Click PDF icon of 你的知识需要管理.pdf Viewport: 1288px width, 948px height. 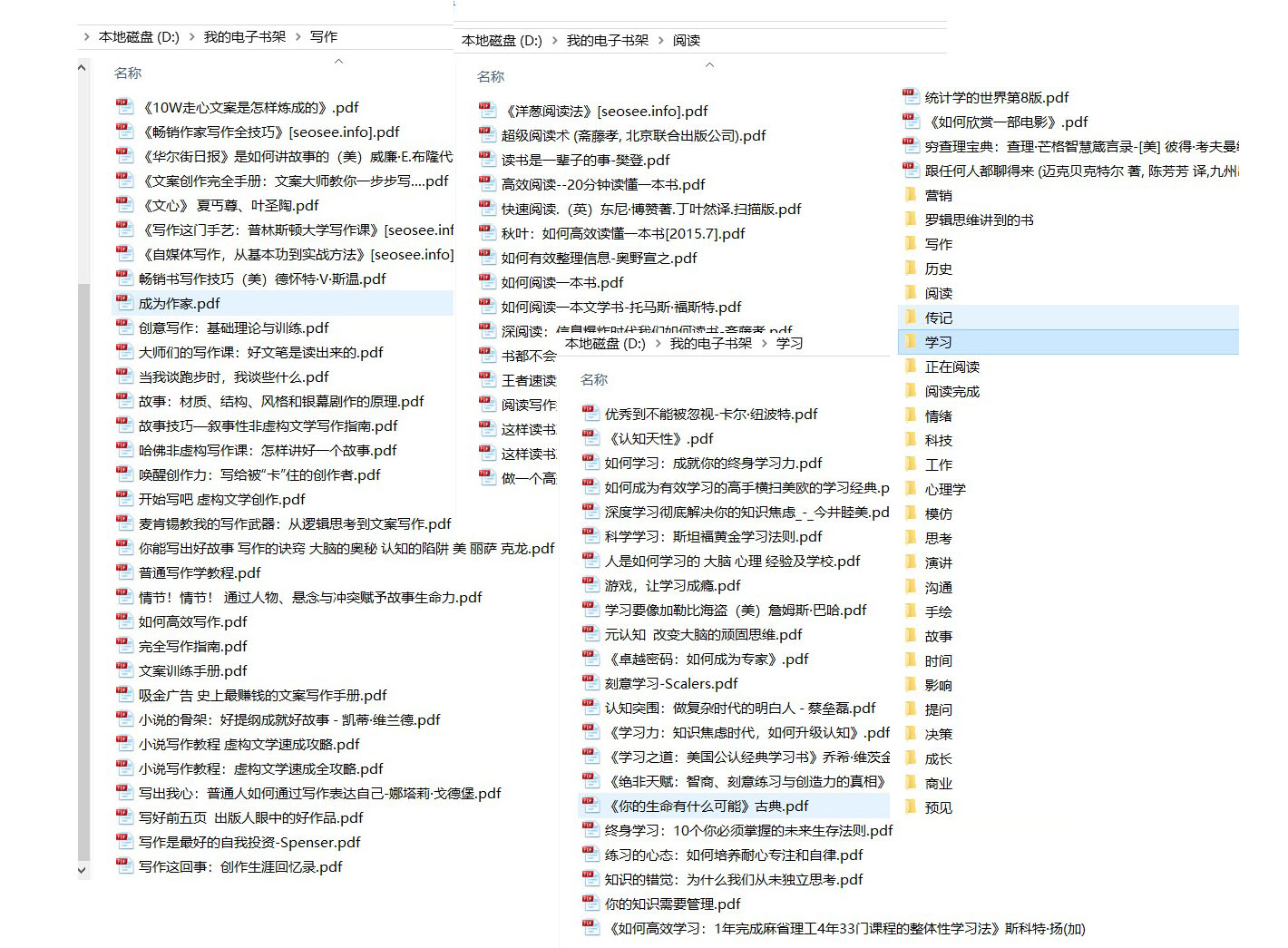pos(590,904)
